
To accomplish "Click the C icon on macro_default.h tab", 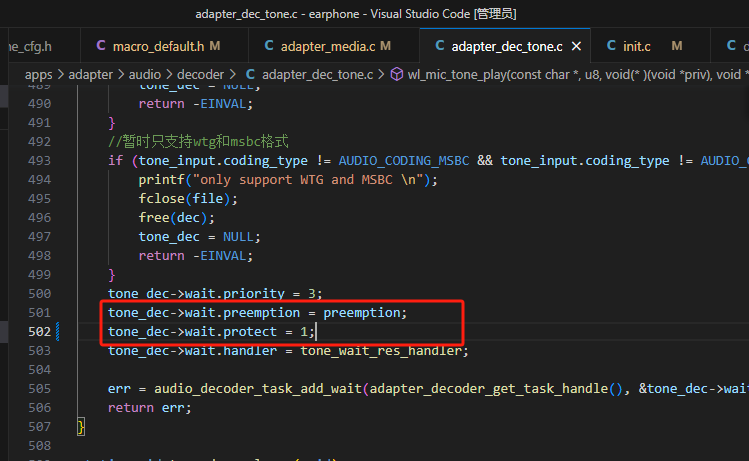I will click(101, 46).
